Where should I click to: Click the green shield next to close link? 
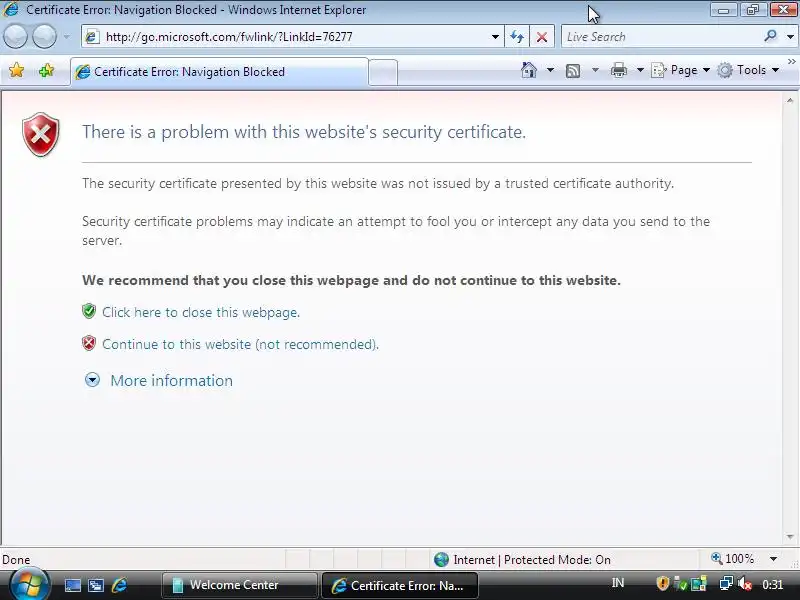click(89, 311)
